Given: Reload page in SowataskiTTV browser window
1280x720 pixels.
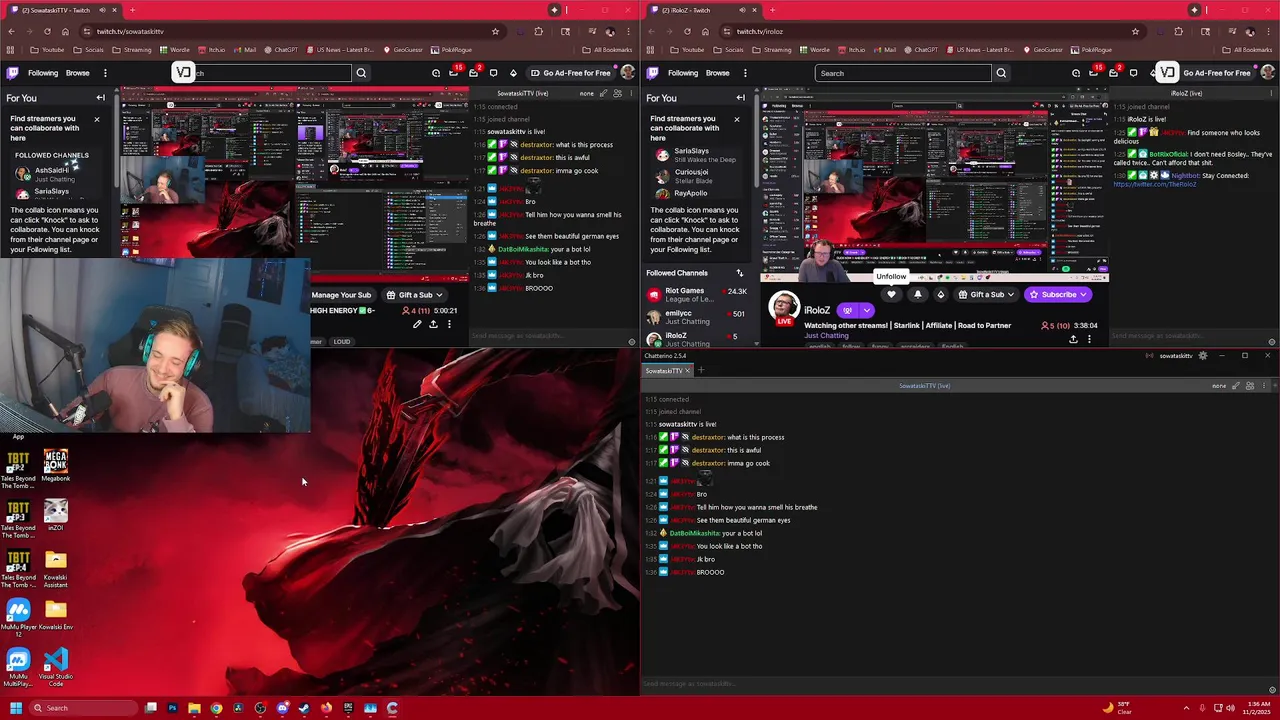Looking at the screenshot, I should click(x=47, y=31).
